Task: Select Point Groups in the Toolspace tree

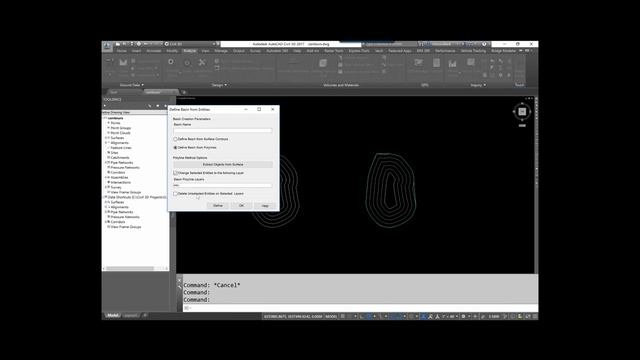Action: (x=121, y=128)
